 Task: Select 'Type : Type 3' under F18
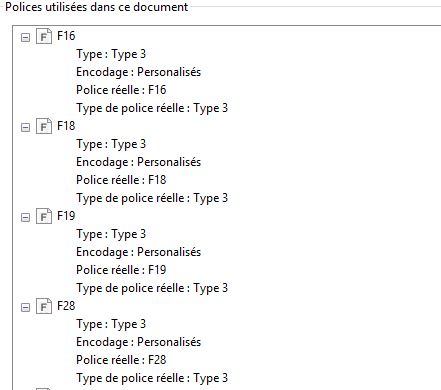click(111, 144)
